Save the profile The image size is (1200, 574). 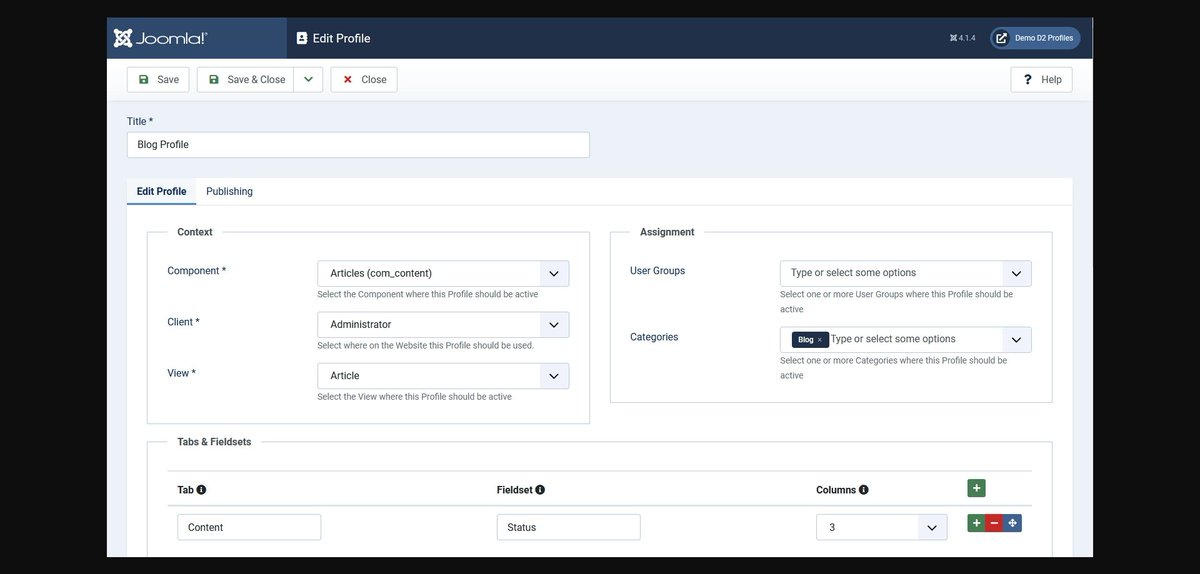[x=158, y=80]
